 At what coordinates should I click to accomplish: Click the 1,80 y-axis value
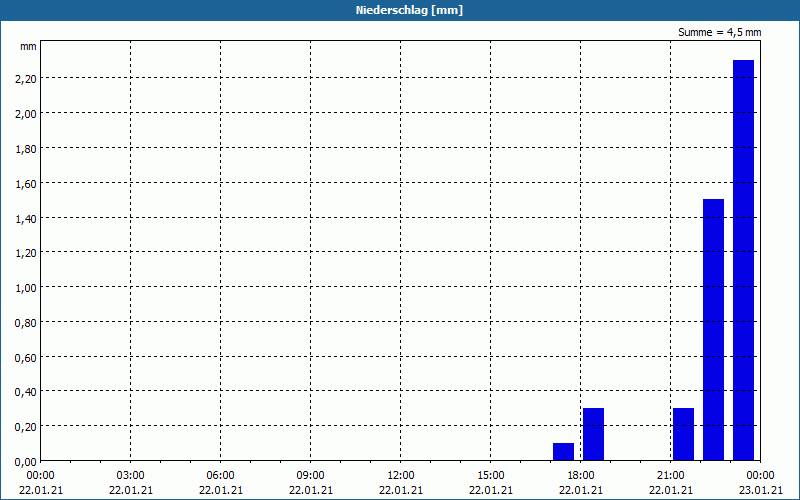pos(26,148)
